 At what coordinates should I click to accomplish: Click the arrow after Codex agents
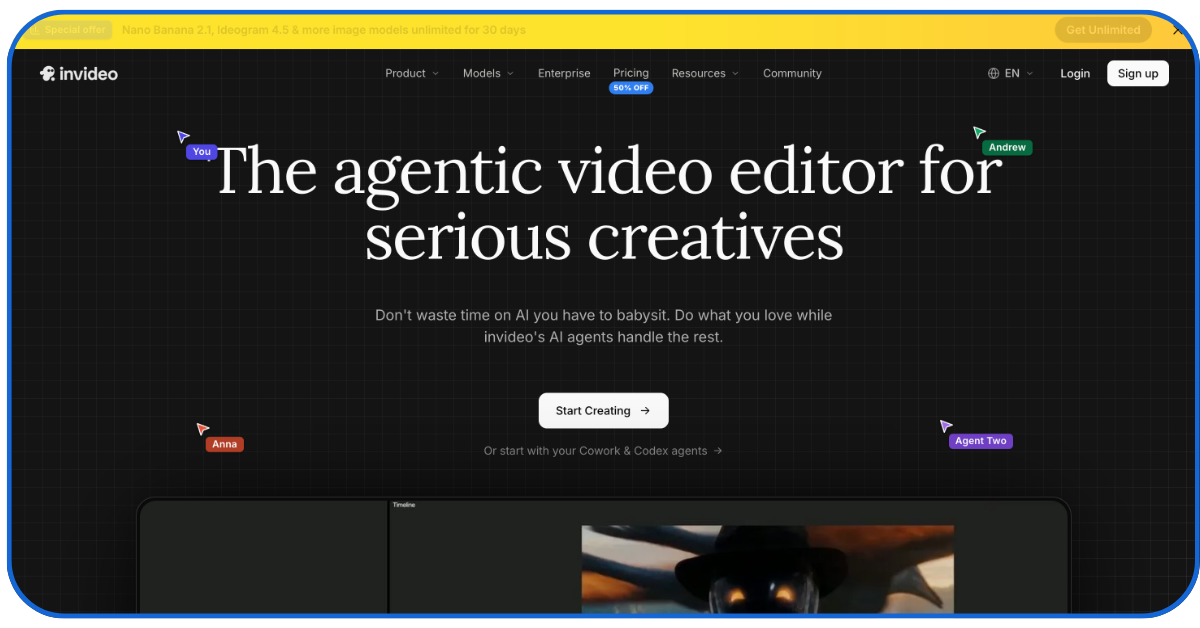coord(718,451)
